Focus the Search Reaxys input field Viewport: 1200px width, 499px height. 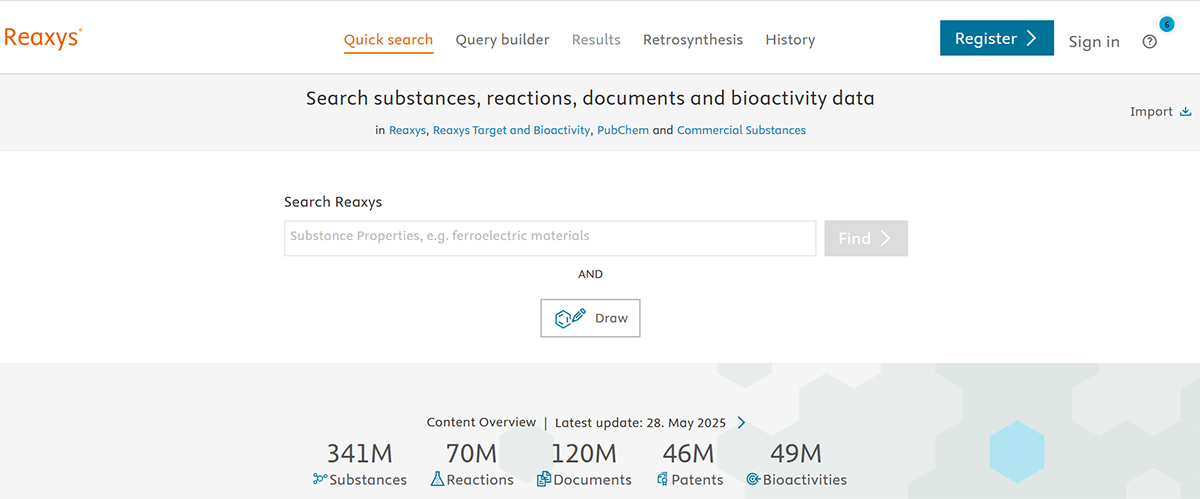550,238
